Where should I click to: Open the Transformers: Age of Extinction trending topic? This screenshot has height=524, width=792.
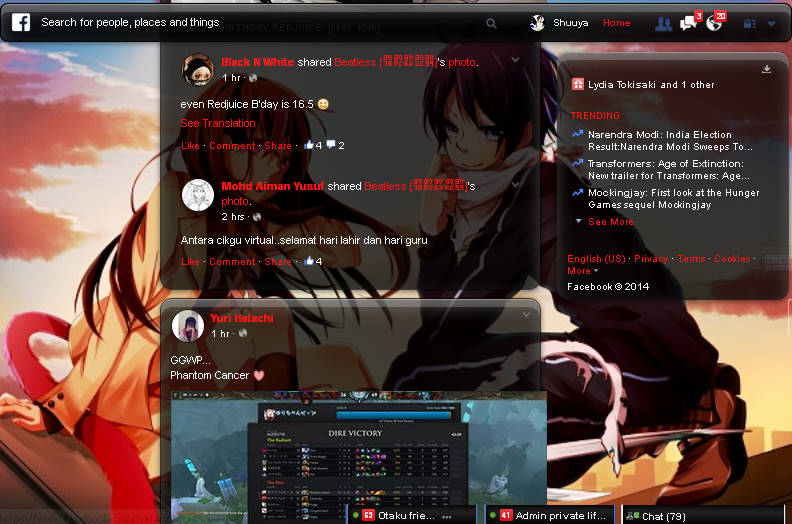click(668, 170)
